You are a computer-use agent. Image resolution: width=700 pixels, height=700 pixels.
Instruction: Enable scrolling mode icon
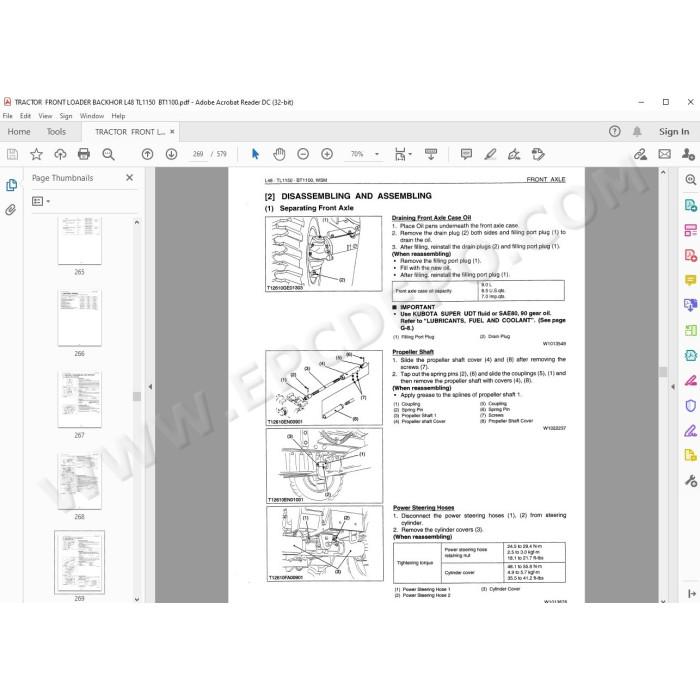(x=431, y=154)
